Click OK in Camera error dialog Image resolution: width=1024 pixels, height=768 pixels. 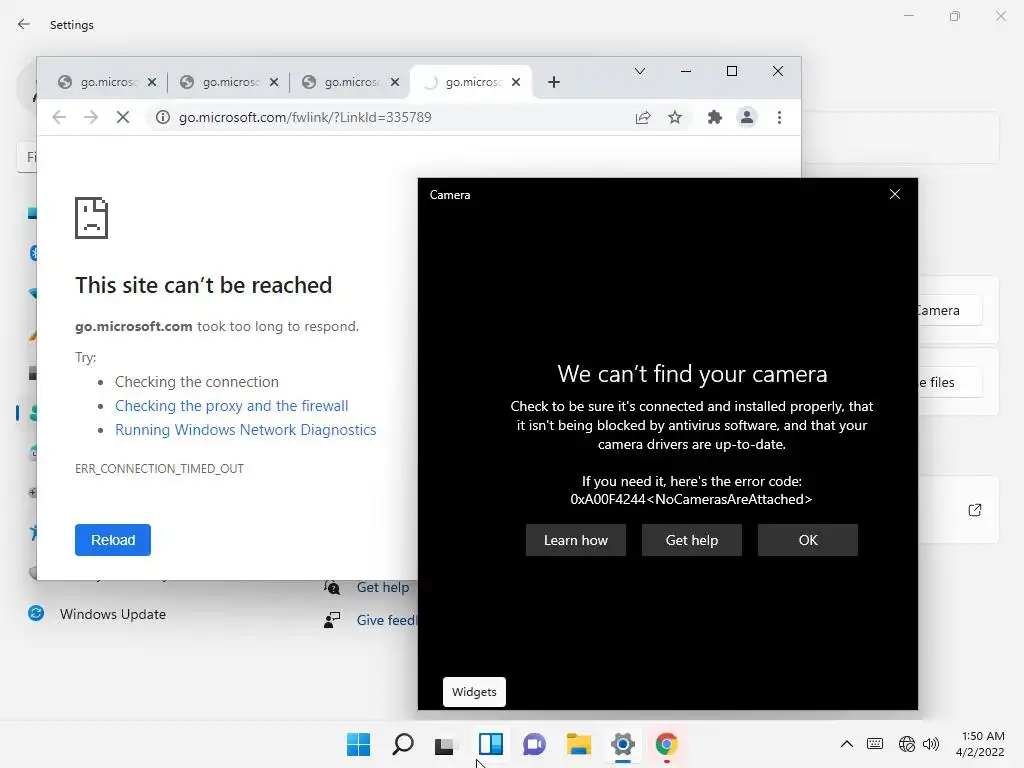pyautogui.click(x=808, y=540)
